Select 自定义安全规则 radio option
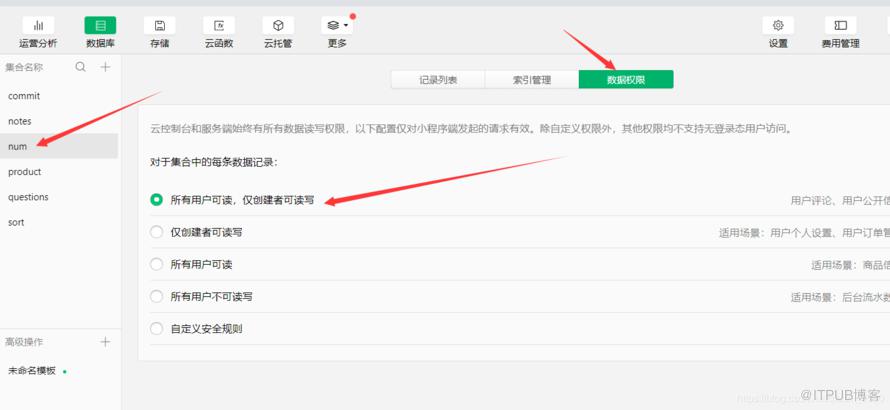 156,329
